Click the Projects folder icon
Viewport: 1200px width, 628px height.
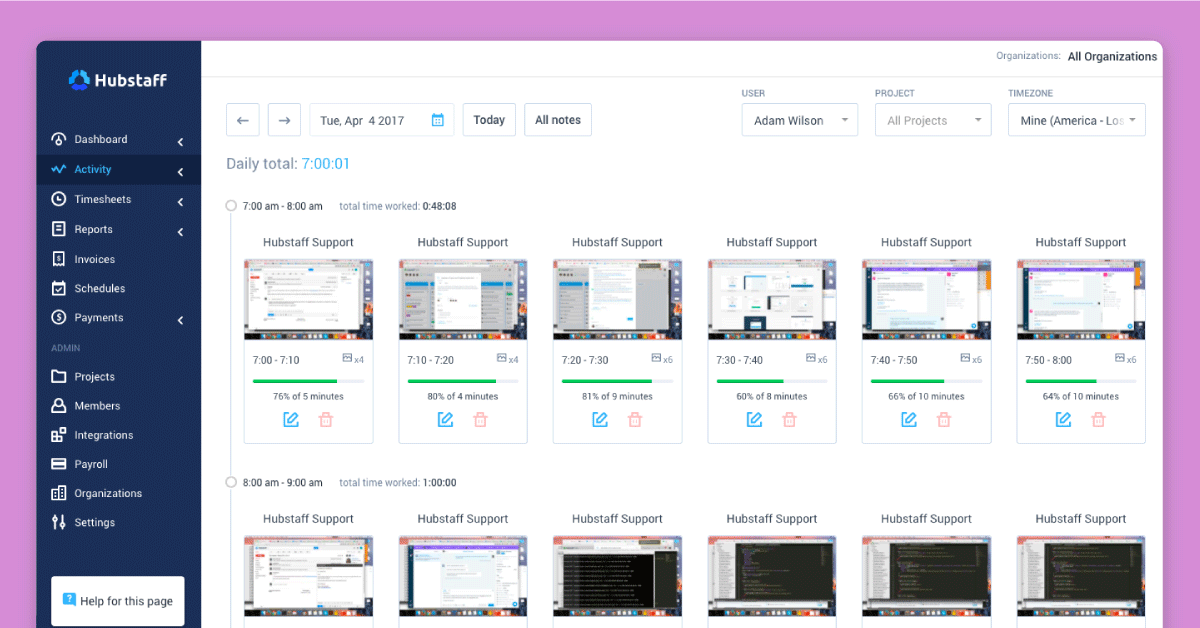click(x=58, y=377)
